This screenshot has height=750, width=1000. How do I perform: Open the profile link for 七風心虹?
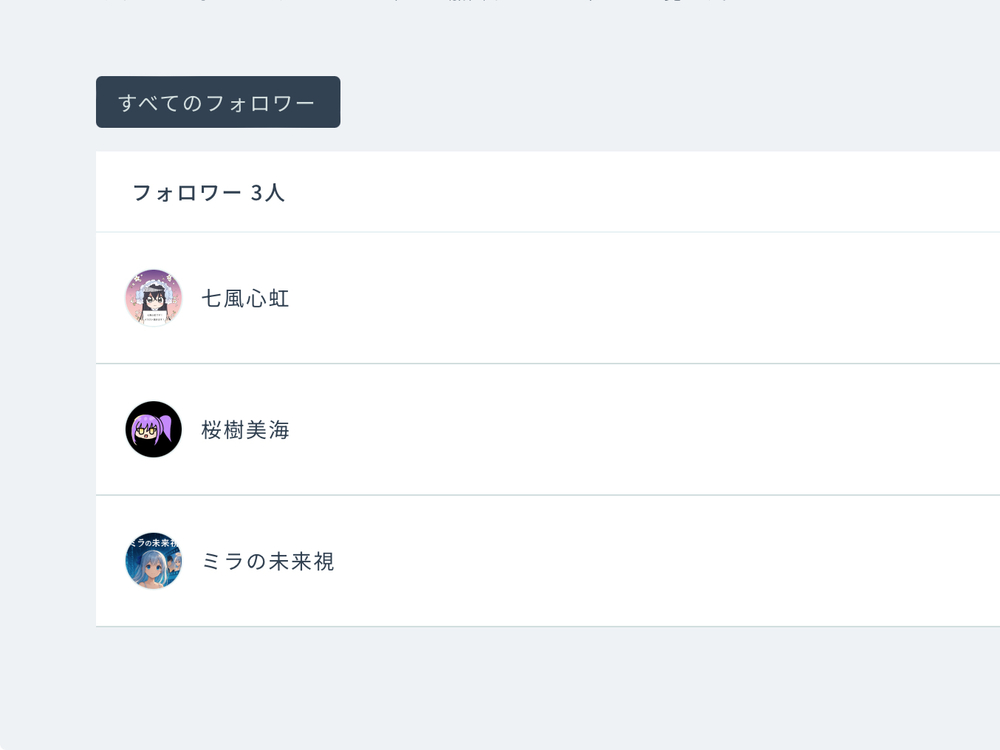[x=246, y=298]
